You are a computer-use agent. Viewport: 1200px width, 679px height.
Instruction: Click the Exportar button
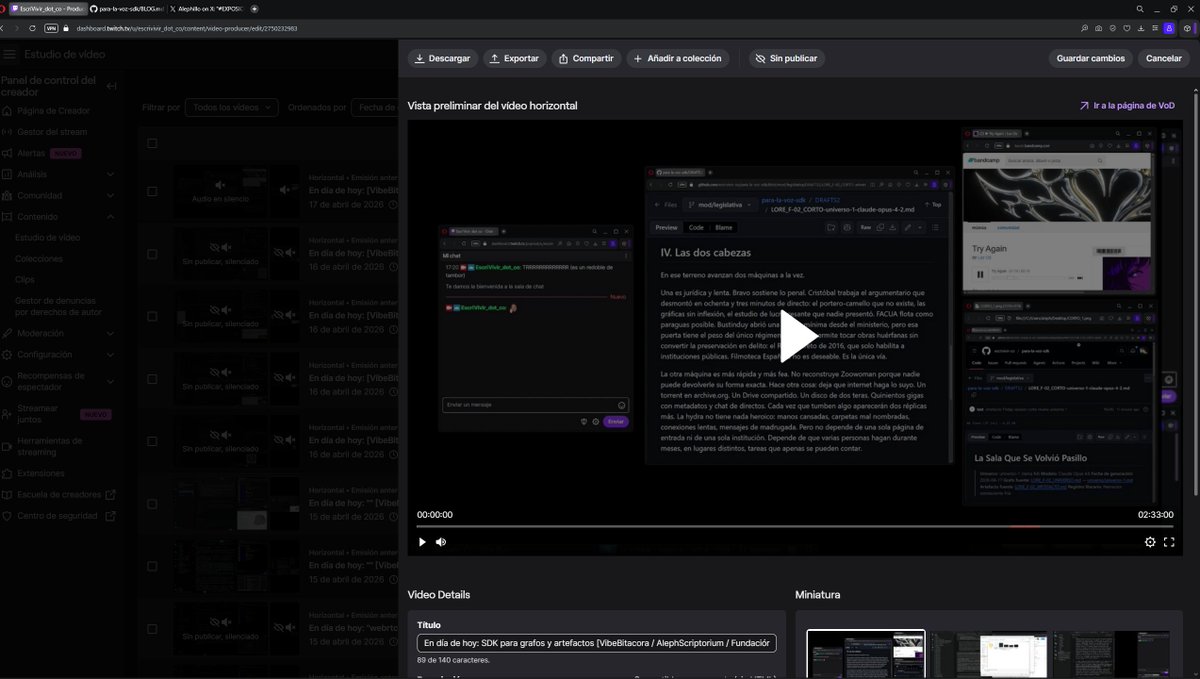coord(515,58)
